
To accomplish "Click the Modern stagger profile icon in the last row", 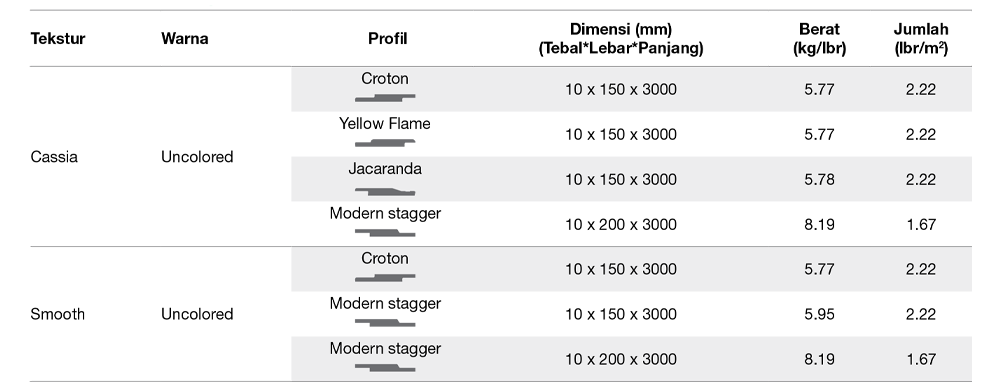I will click(385, 368).
